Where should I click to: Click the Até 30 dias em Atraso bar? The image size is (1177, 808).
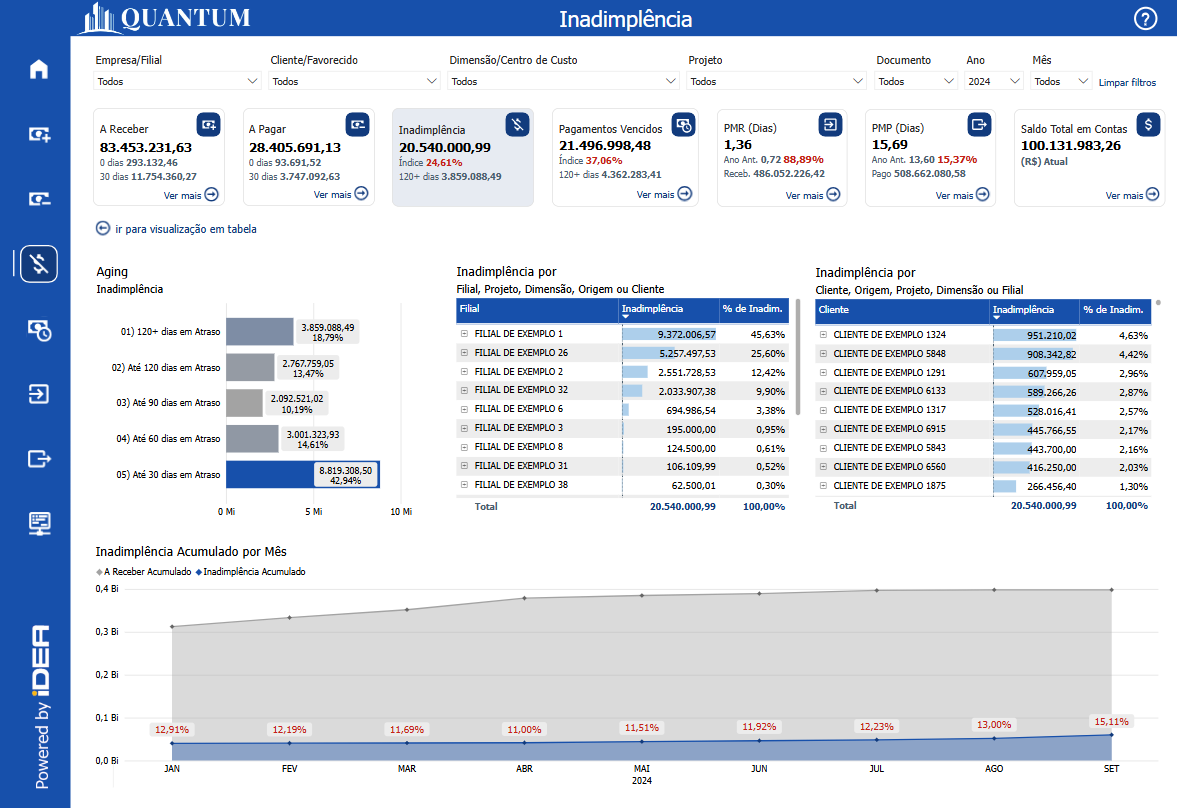tap(302, 474)
